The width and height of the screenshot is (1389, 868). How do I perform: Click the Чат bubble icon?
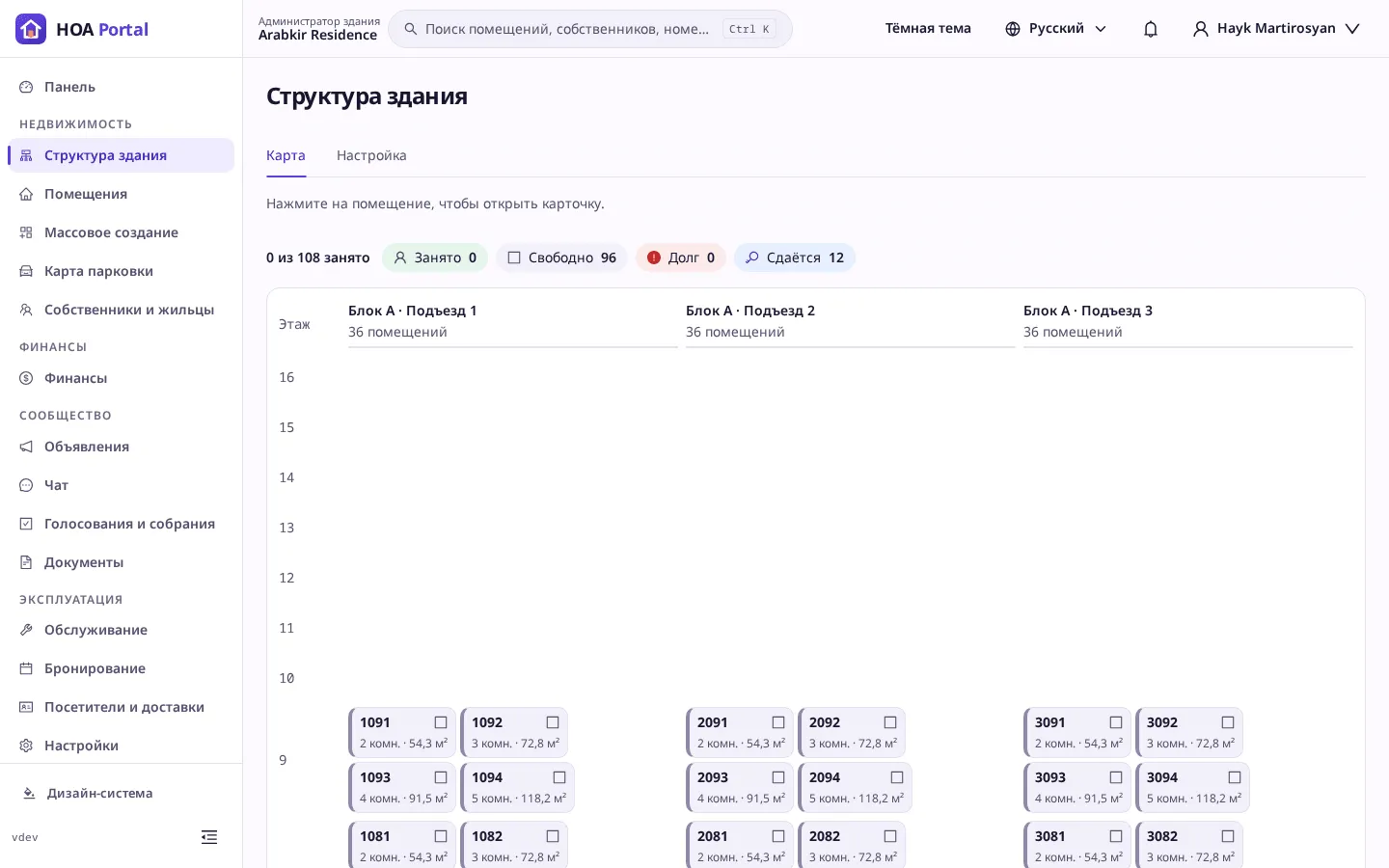(26, 485)
